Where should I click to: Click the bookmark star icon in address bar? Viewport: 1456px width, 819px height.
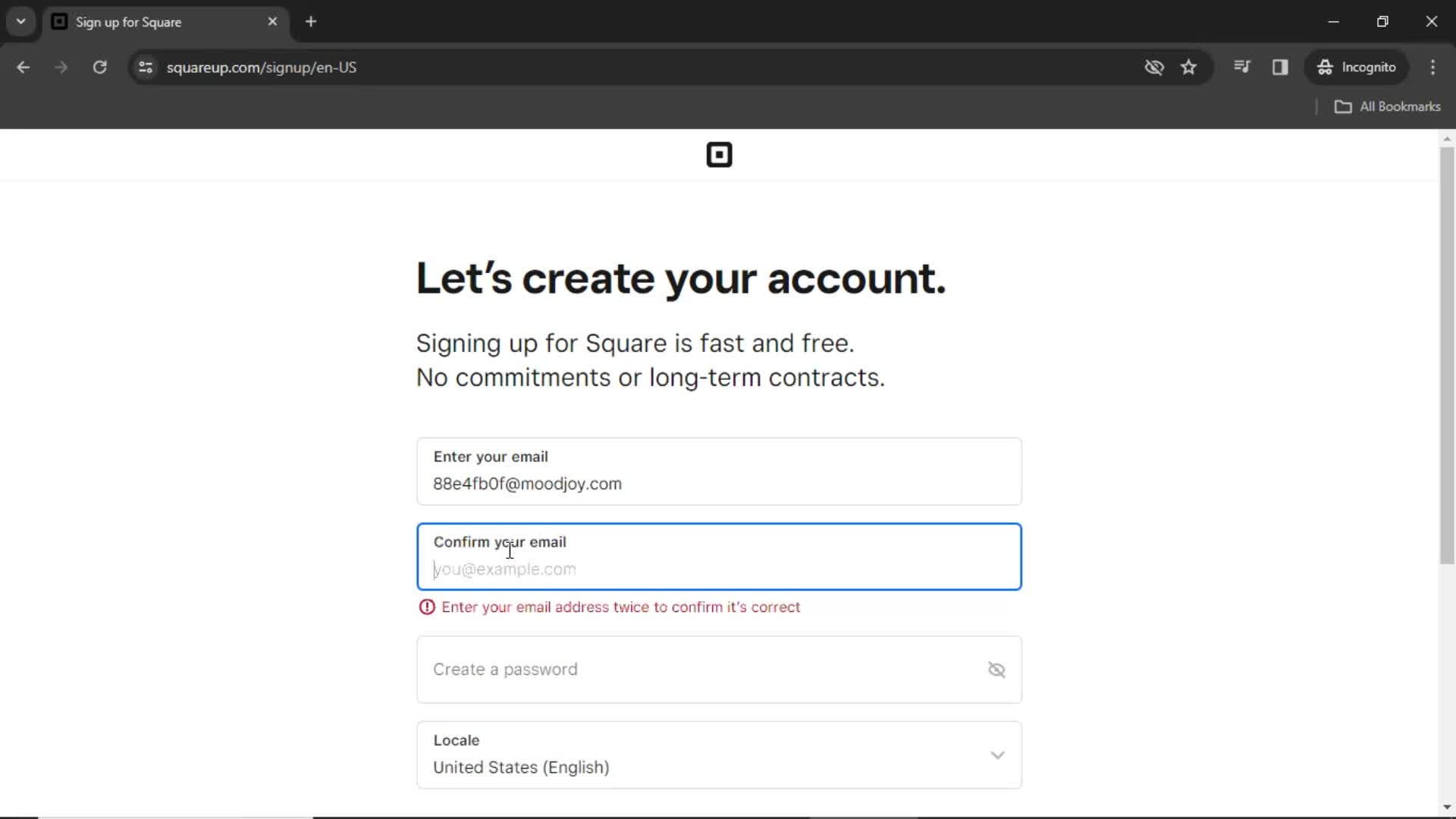(x=1190, y=67)
